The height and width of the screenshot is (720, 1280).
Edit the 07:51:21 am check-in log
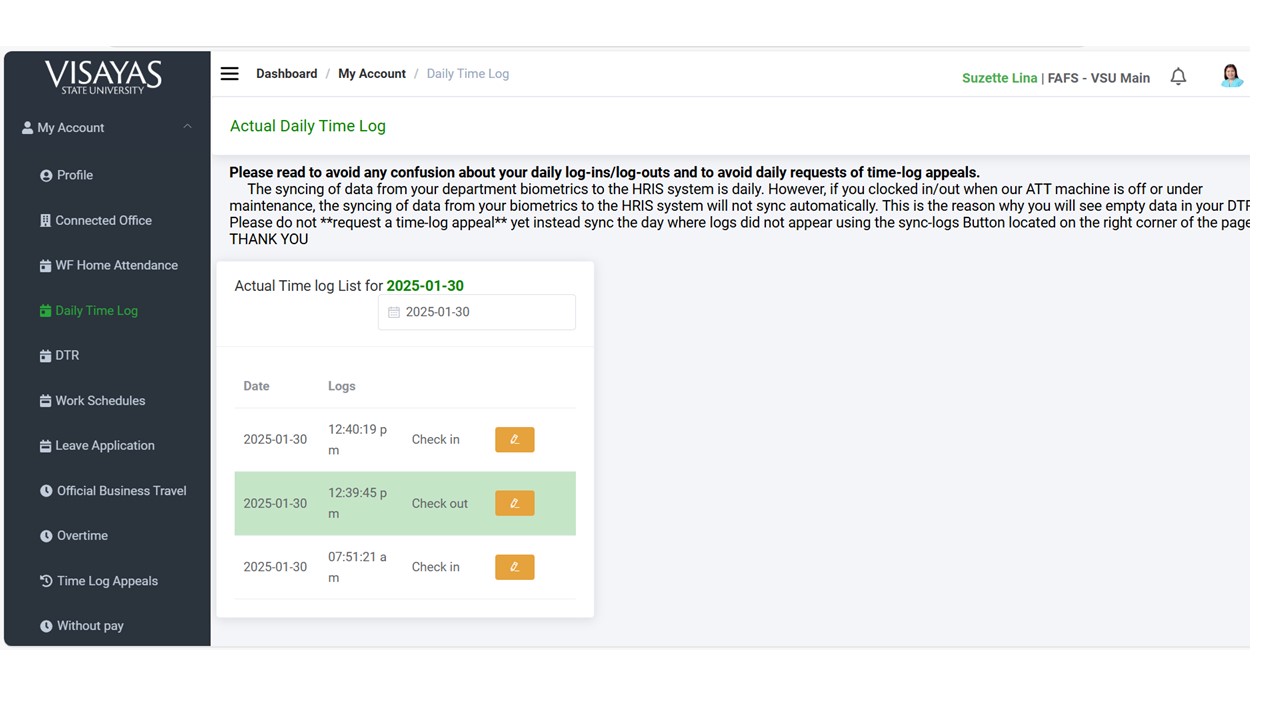tap(514, 567)
